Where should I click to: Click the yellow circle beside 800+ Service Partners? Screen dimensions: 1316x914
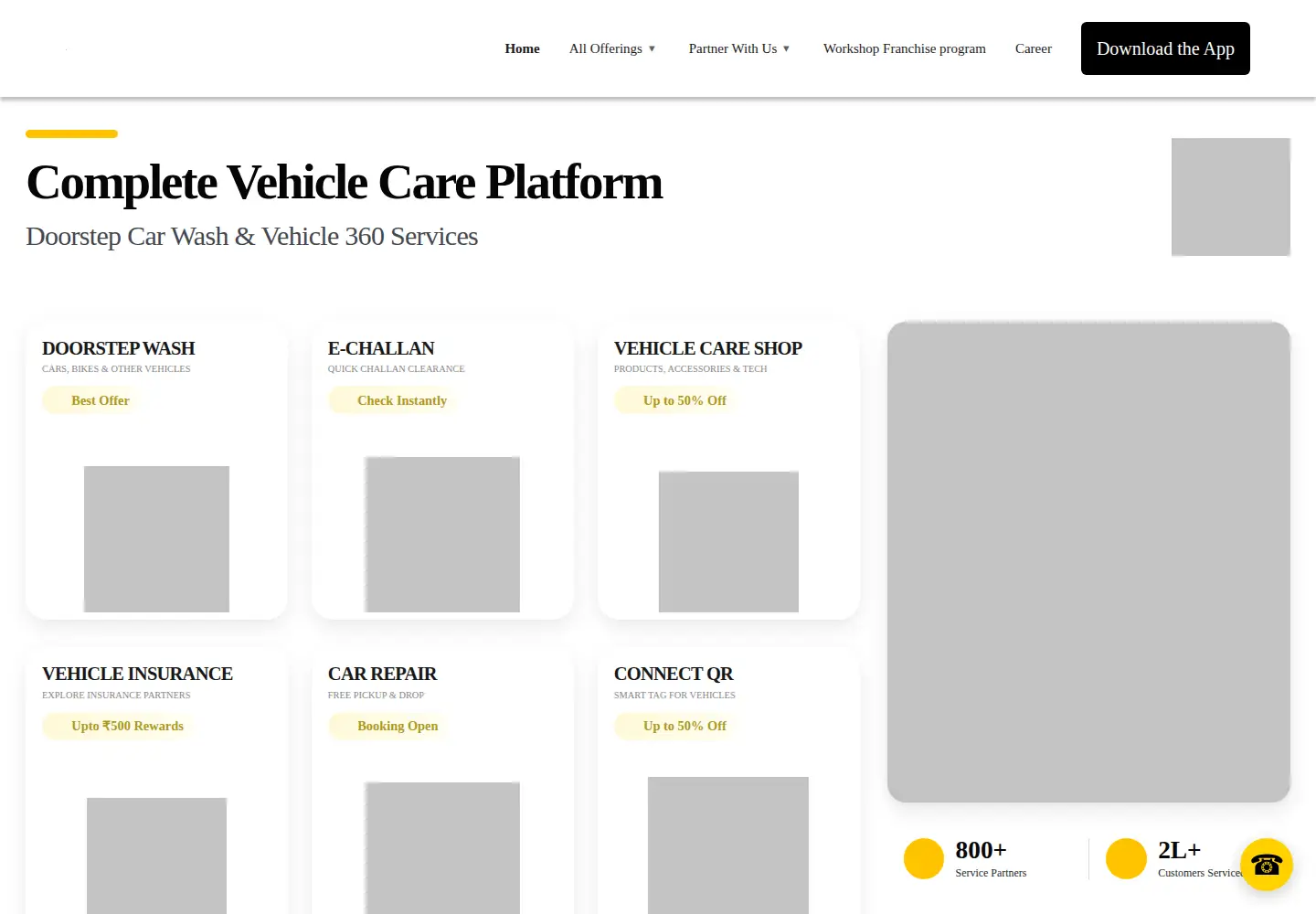coord(923,859)
